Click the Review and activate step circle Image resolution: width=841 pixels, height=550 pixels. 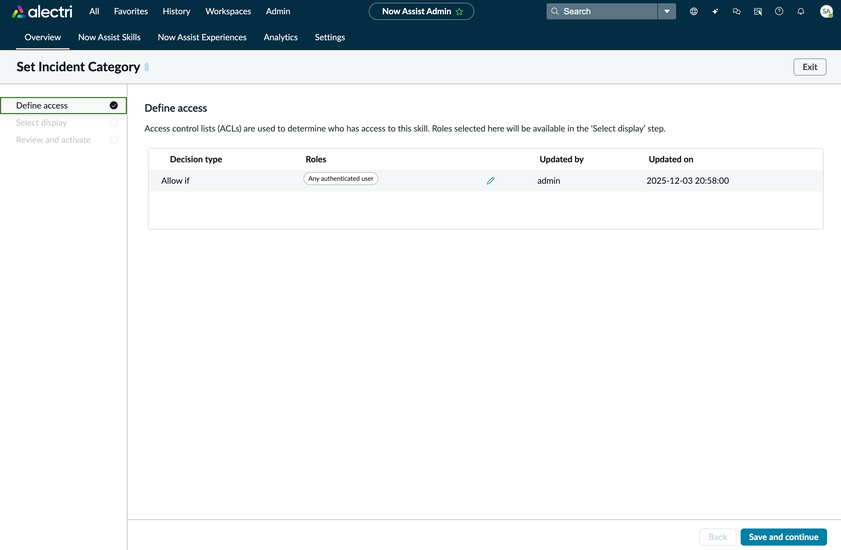(x=114, y=140)
